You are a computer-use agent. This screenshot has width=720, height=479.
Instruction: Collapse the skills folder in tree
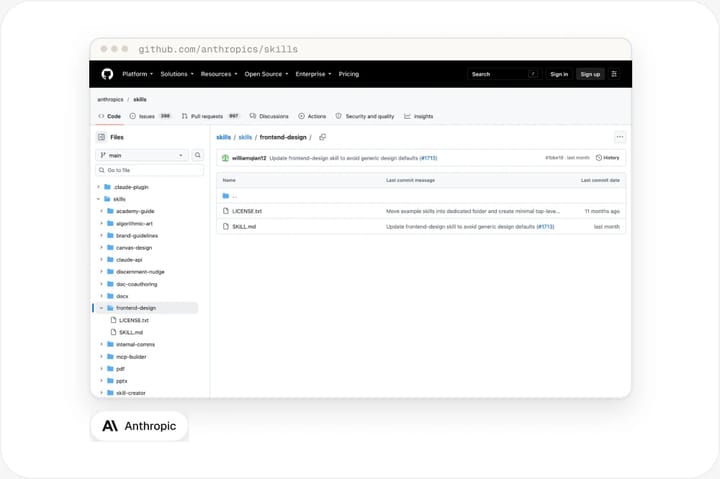[98, 199]
